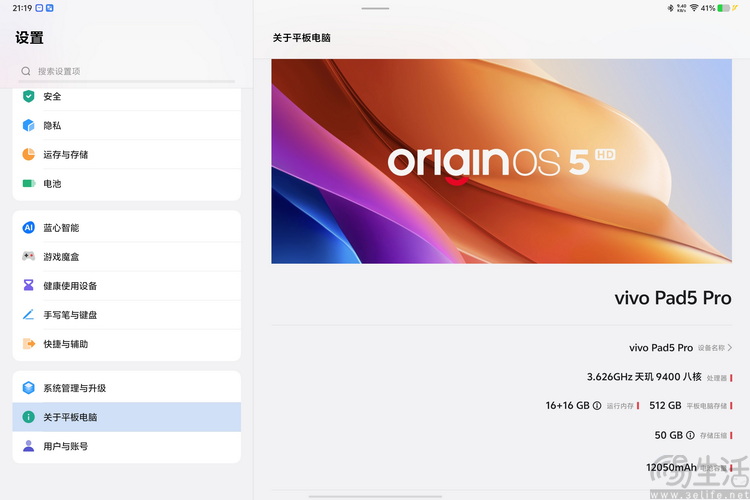Image resolution: width=750 pixels, height=500 pixels.
Task: Tap the 关于平板电脑 page header
Action: pos(302,38)
